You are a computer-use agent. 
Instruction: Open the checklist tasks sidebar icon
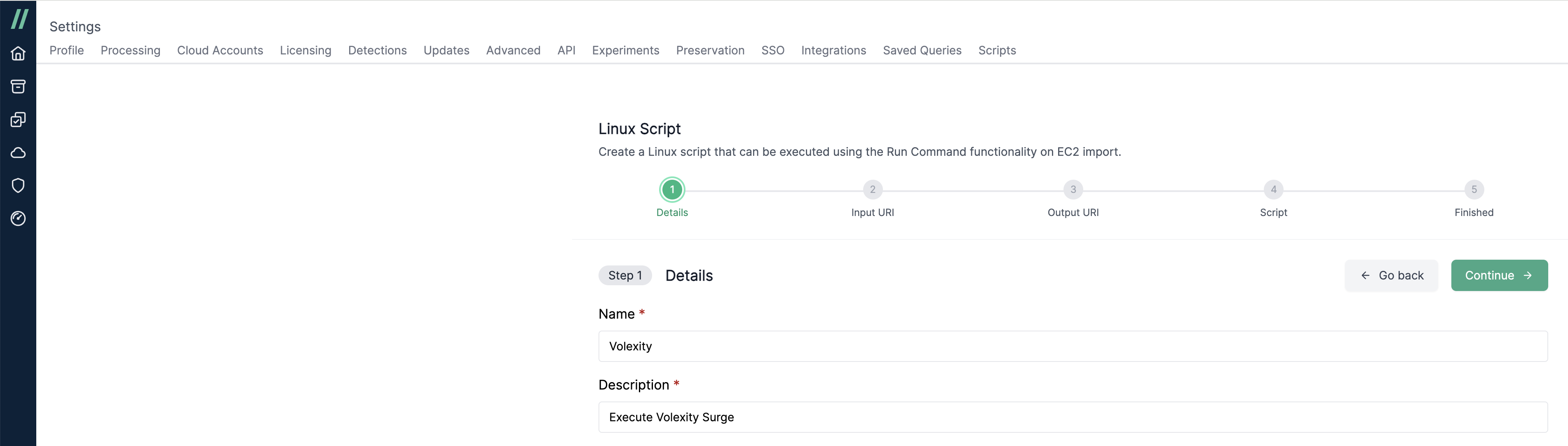[x=18, y=119]
